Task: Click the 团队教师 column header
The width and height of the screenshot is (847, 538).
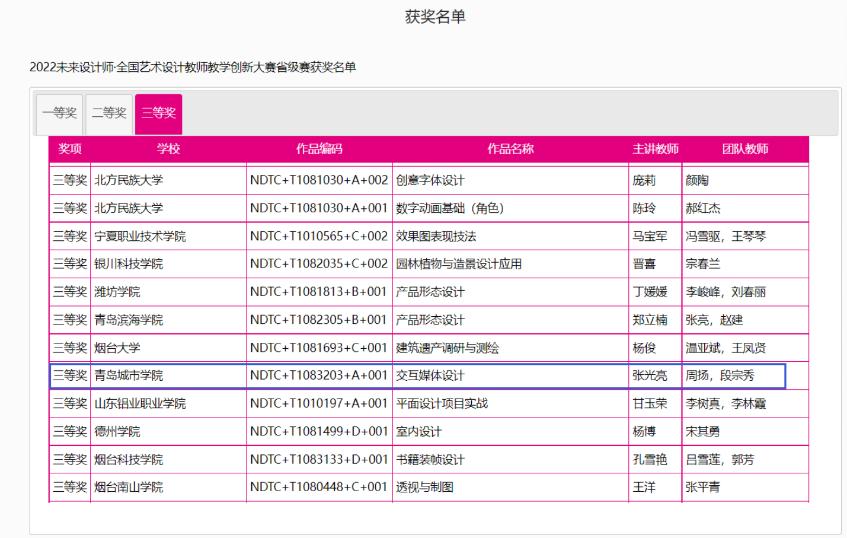Action: 745,149
